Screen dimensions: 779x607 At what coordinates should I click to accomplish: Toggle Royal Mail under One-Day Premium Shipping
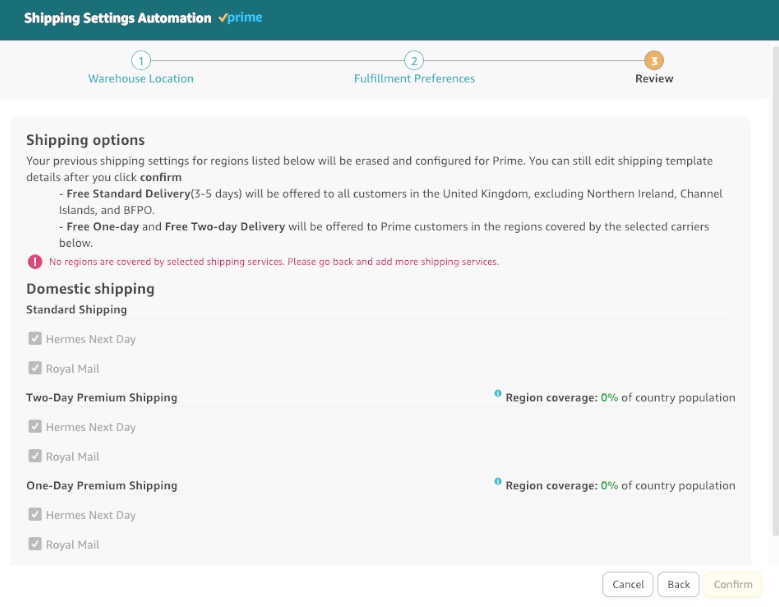35,544
